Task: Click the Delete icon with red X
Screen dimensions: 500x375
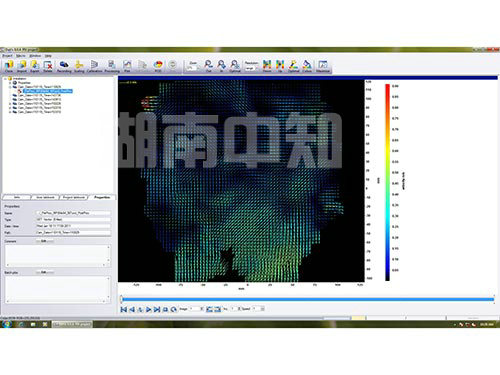Action: tap(48, 66)
